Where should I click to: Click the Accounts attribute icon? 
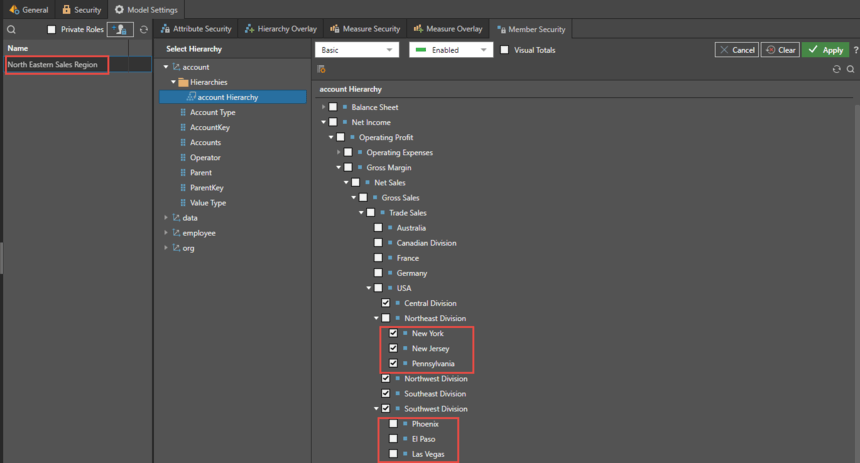(x=183, y=142)
